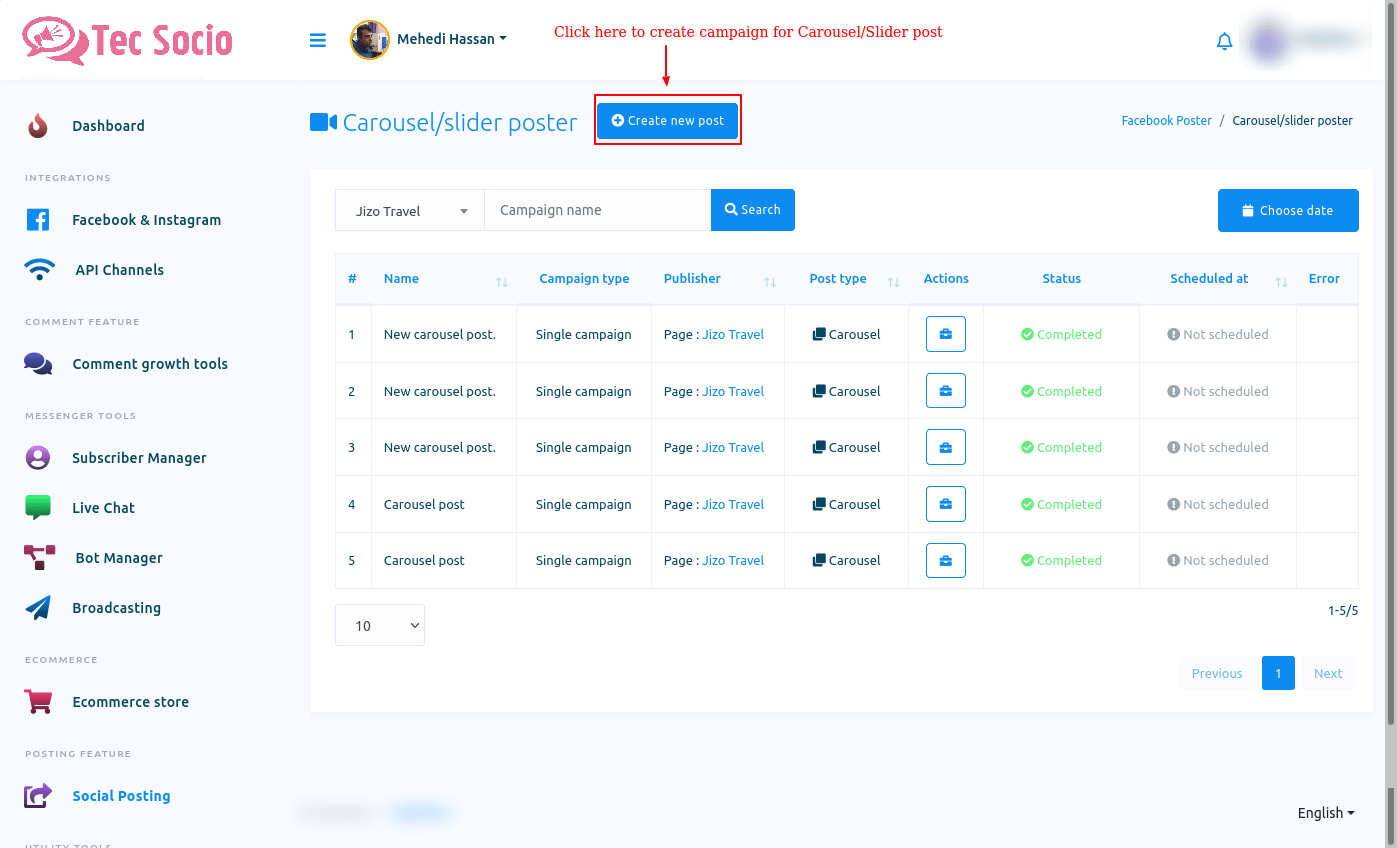Click the Create new post button
The image size is (1397, 848).
(667, 120)
